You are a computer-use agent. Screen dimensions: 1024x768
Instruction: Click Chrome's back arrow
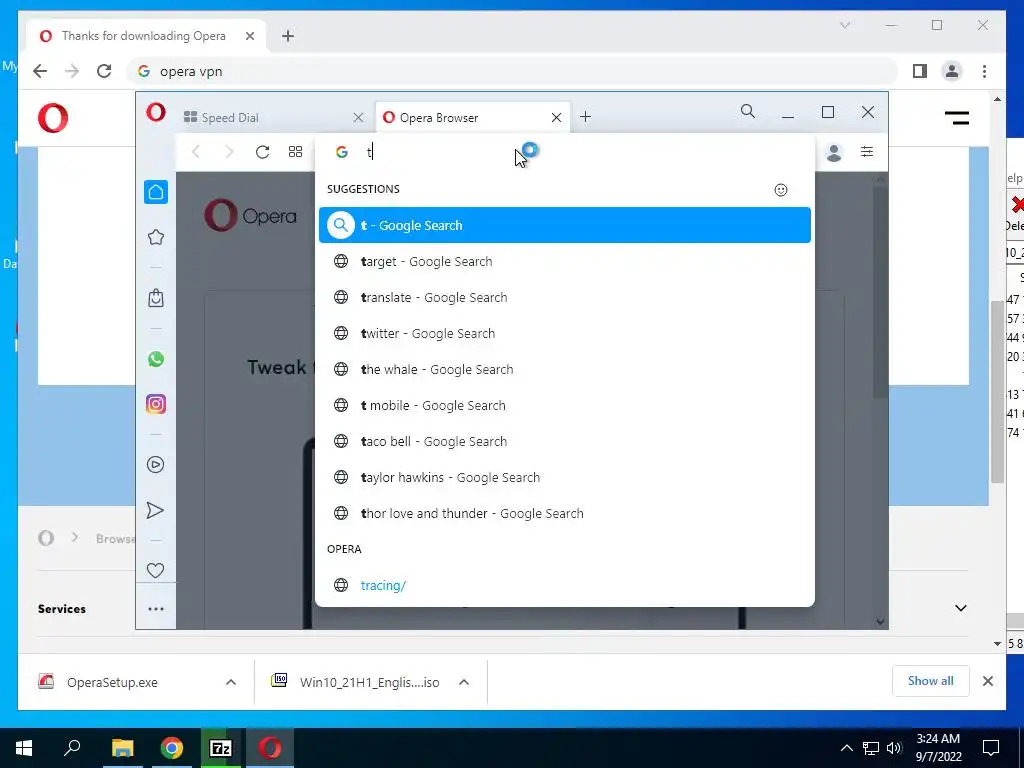[x=40, y=71]
